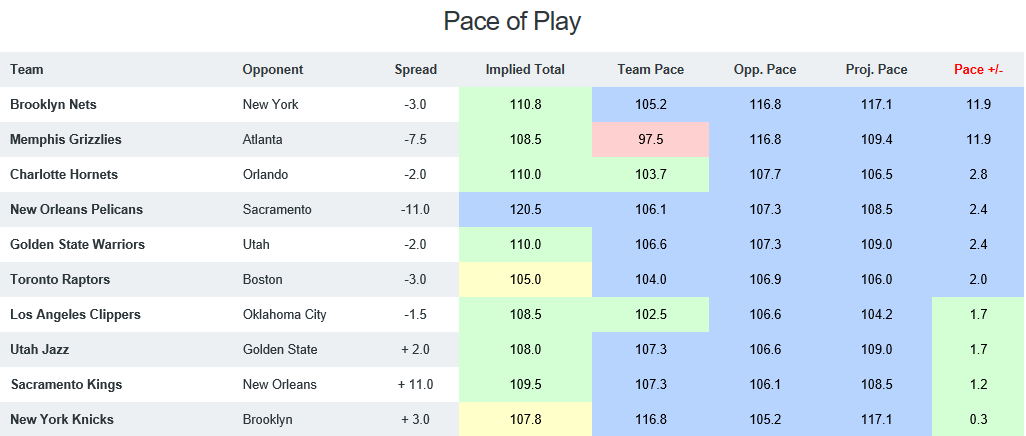Viewport: 1026px width, 436px height.
Task: Sort by red Pace +/- header
Action: (978, 69)
